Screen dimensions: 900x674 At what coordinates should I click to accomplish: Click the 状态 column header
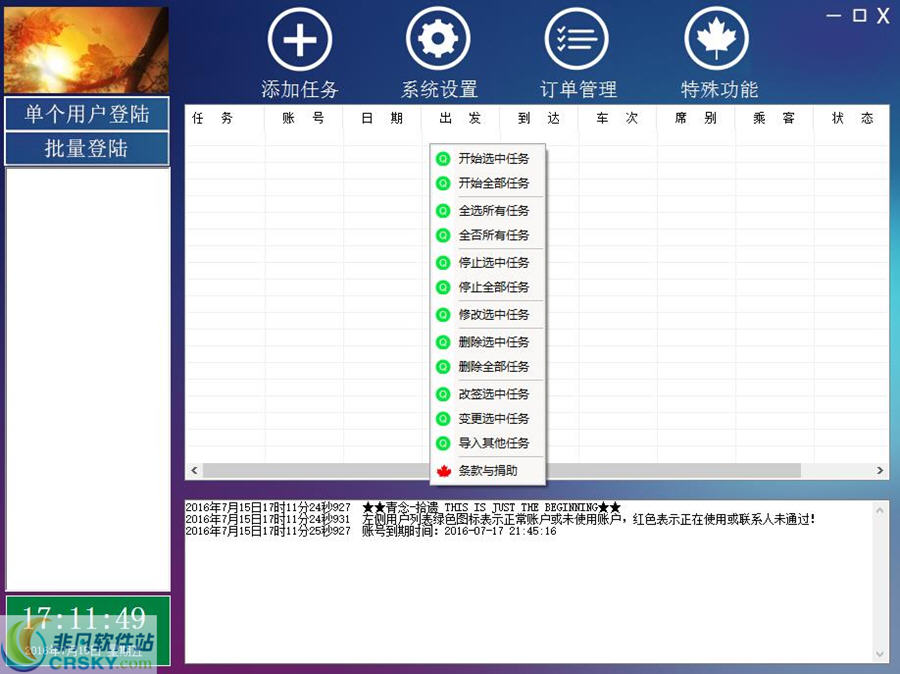click(852, 118)
